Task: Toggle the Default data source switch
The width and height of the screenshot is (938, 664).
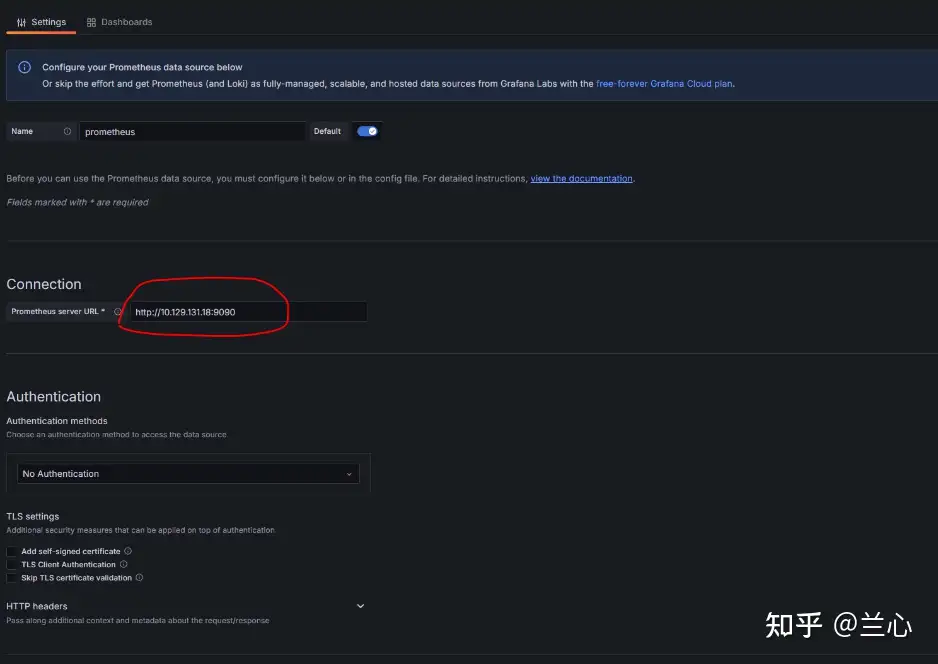Action: (367, 131)
